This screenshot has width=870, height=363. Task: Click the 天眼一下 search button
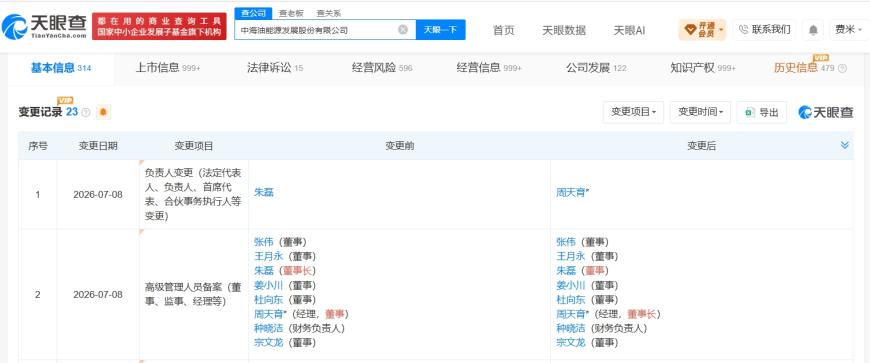click(x=441, y=30)
